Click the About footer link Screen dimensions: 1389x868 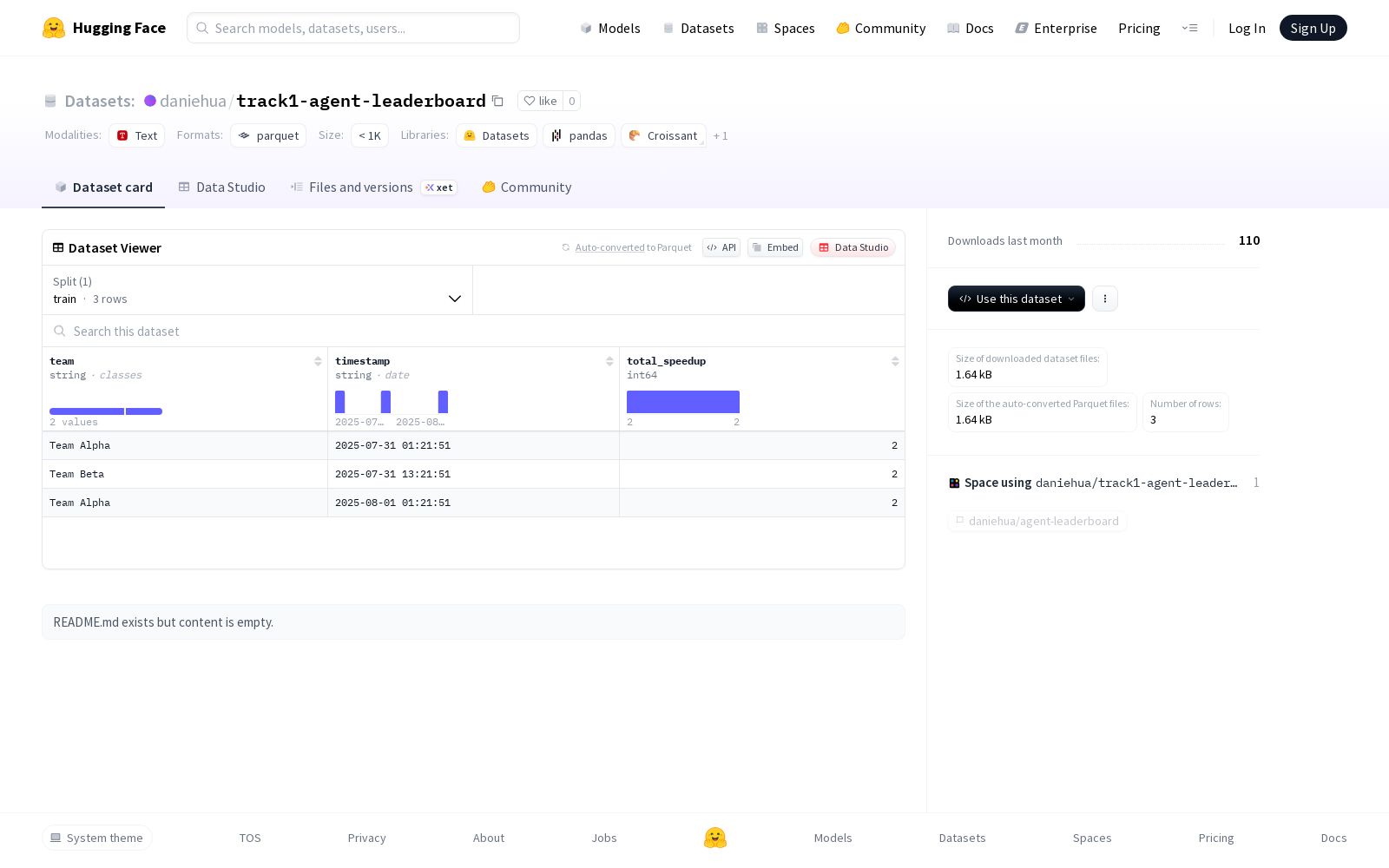[x=489, y=838]
